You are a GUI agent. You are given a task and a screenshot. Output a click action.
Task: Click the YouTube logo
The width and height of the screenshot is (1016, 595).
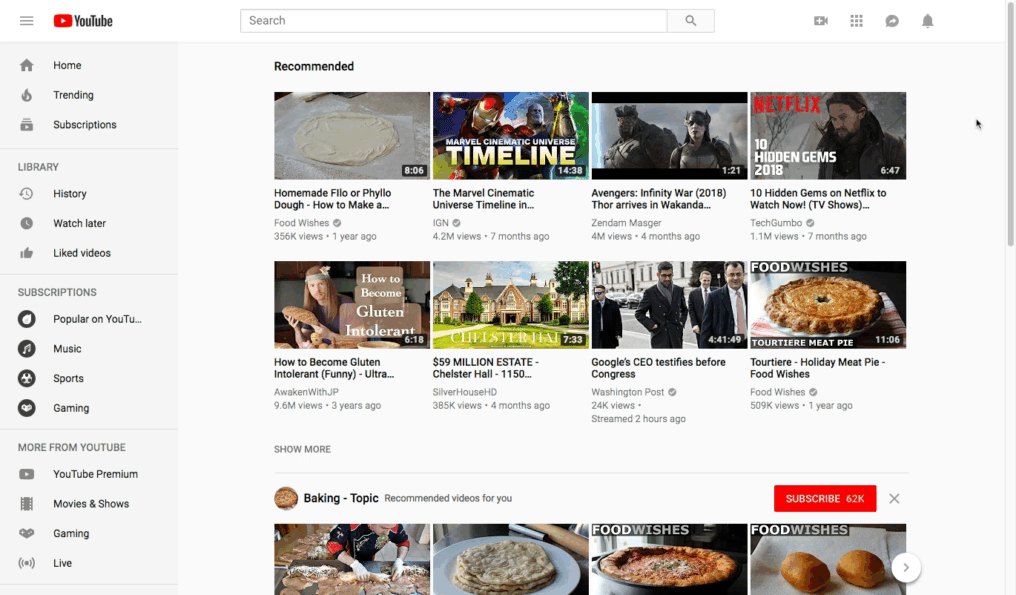tap(82, 20)
